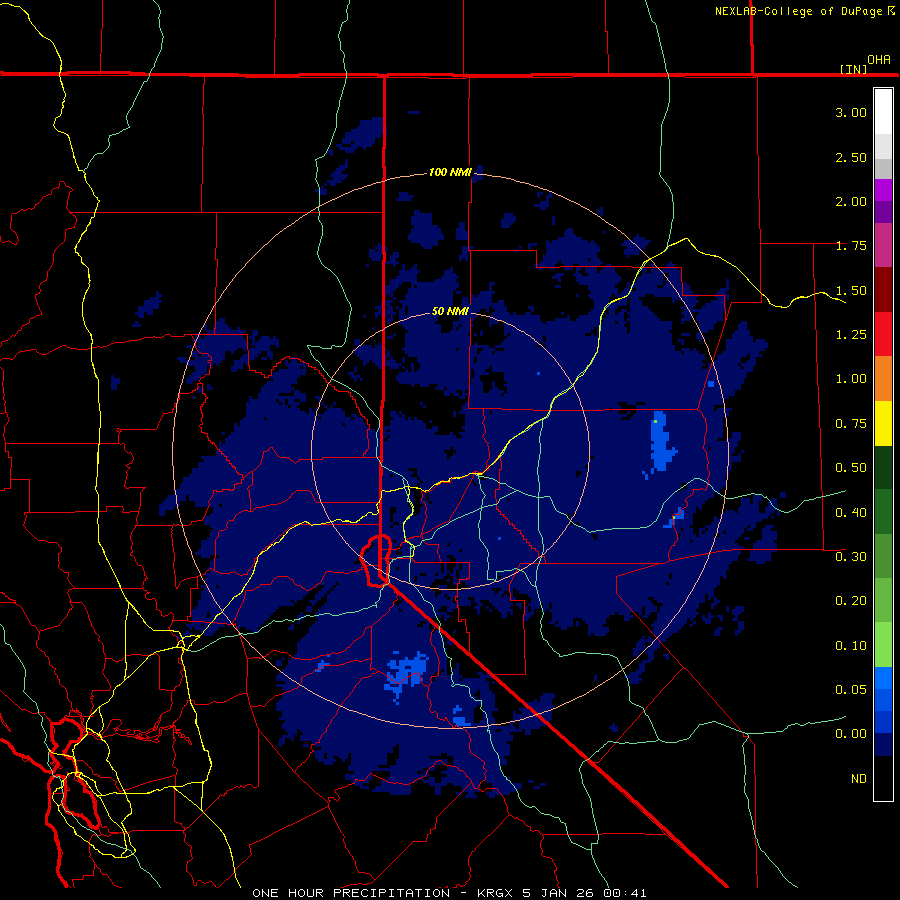The width and height of the screenshot is (900, 900).
Task: Click the 1.00 legend value
Action: 851,379
